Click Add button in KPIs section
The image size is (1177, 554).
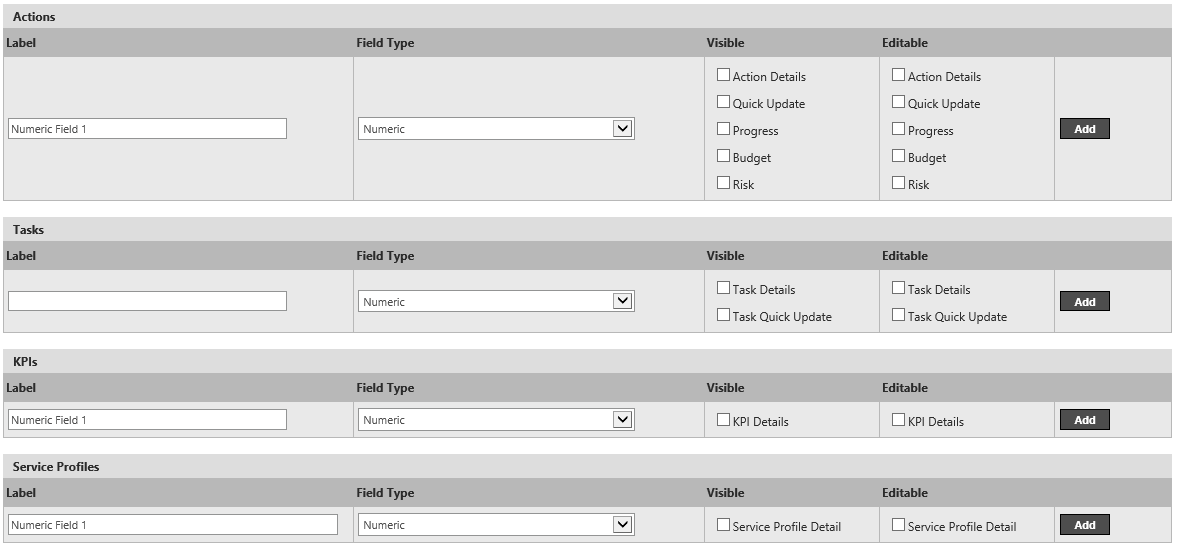[1084, 420]
